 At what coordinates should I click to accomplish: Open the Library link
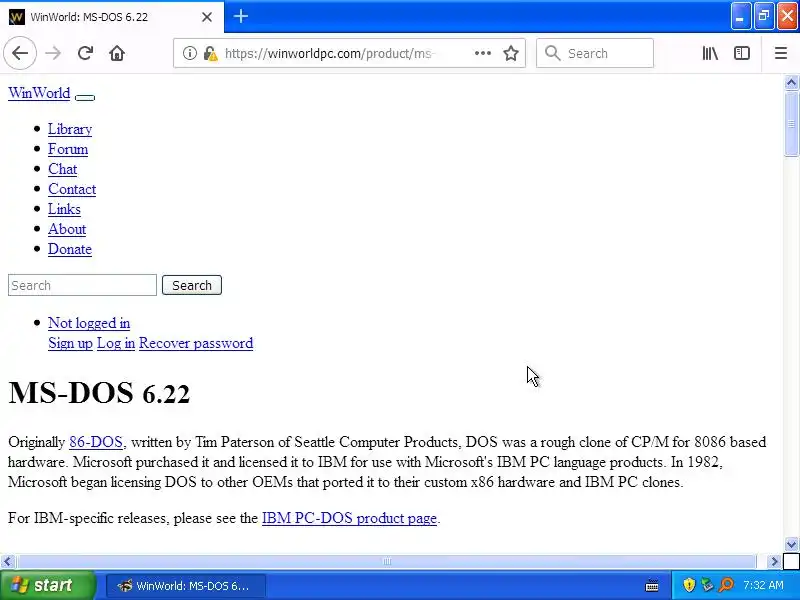(70, 129)
